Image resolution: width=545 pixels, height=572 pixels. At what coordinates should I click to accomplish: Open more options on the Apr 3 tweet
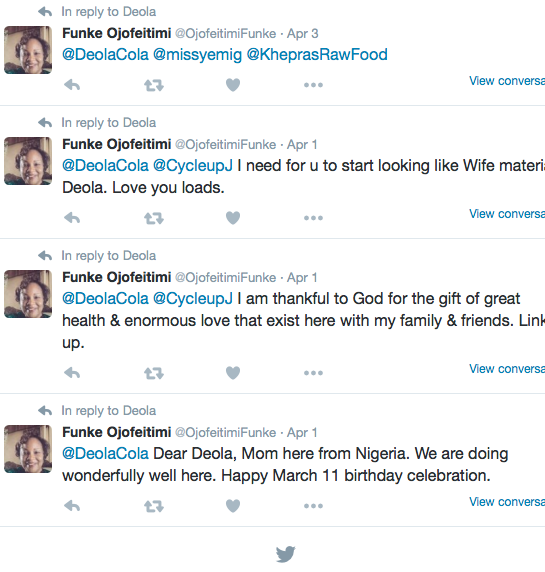(x=313, y=85)
